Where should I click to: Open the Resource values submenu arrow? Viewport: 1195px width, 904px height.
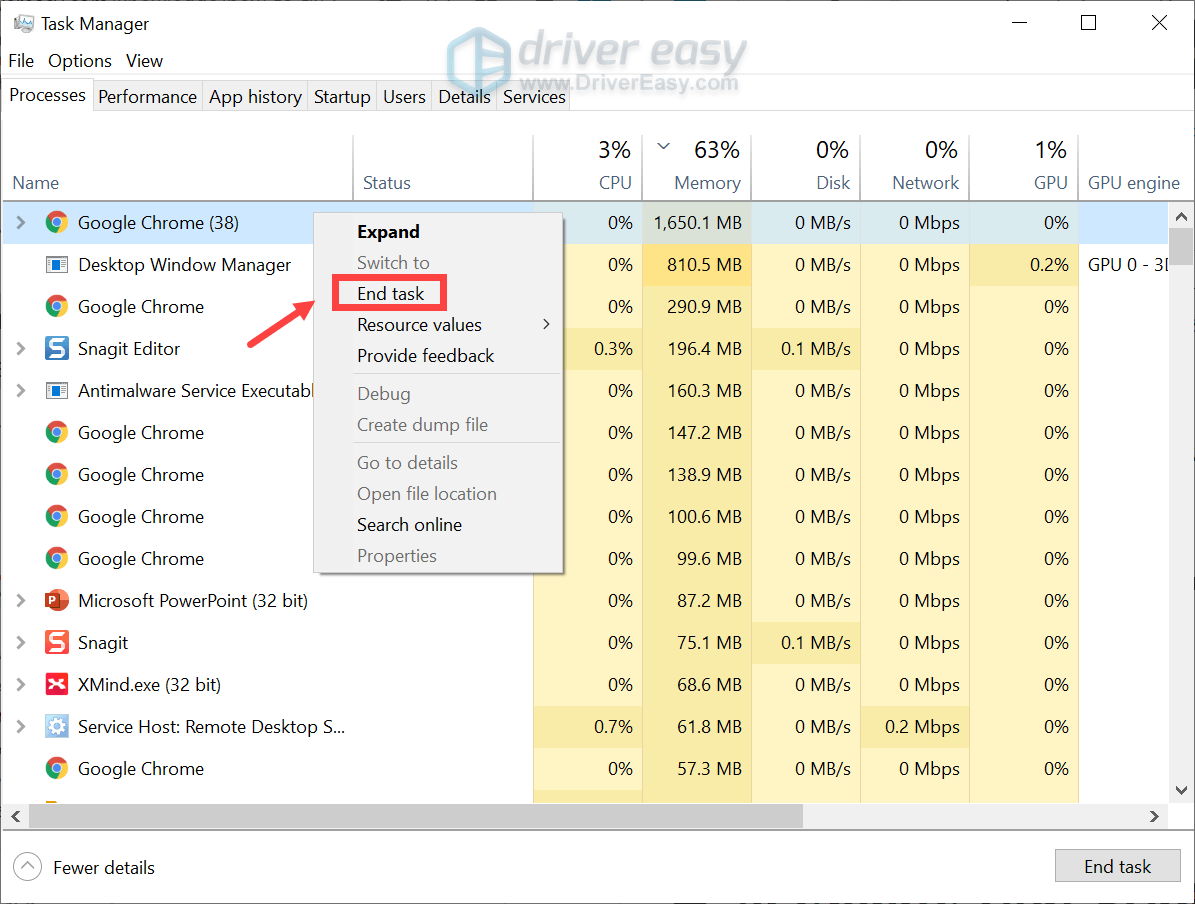click(x=546, y=324)
